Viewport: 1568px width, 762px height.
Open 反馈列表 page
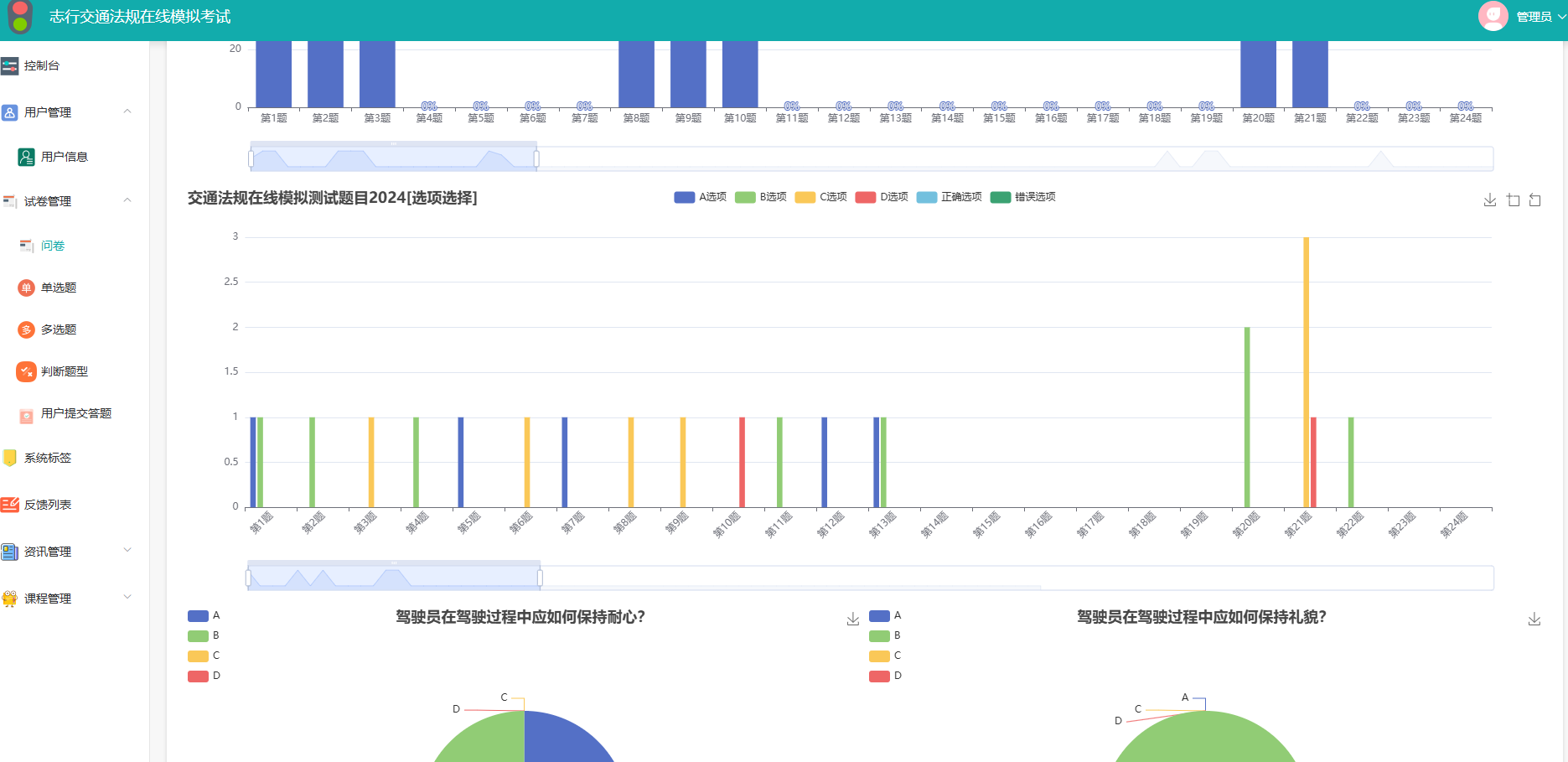tap(48, 505)
